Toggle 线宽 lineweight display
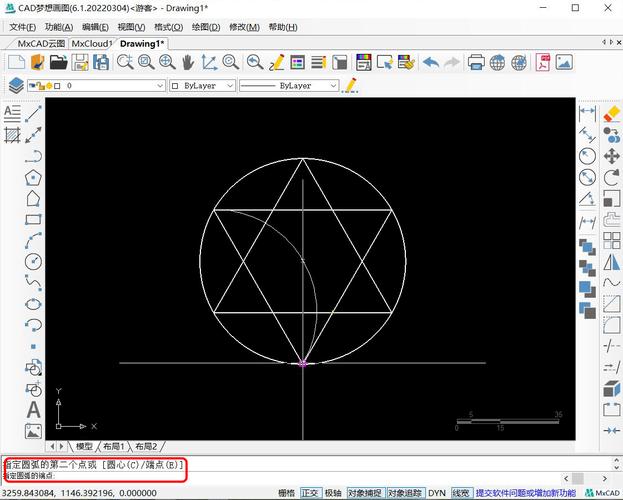 (x=460, y=493)
